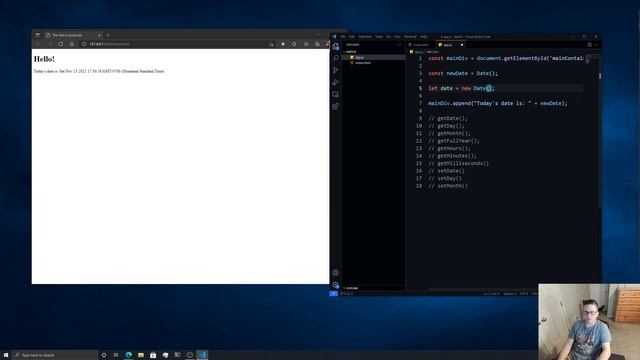Screen dimensions: 640x360
Task: Open a new browser tab
Action: click(108, 35)
